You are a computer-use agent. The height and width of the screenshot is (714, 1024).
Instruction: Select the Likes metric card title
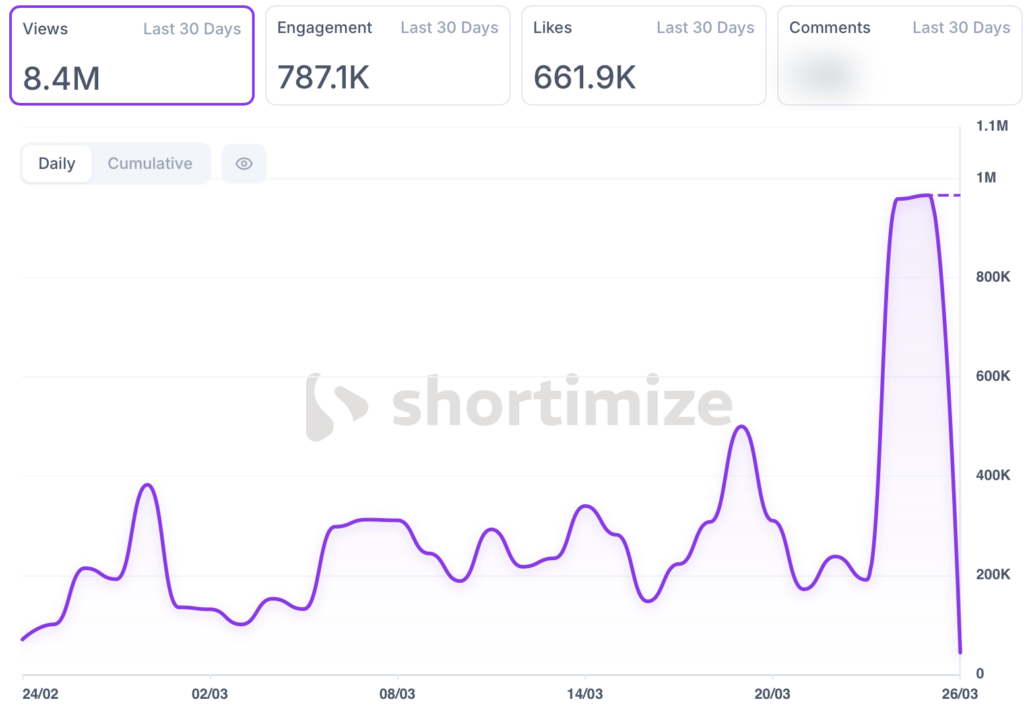[552, 28]
